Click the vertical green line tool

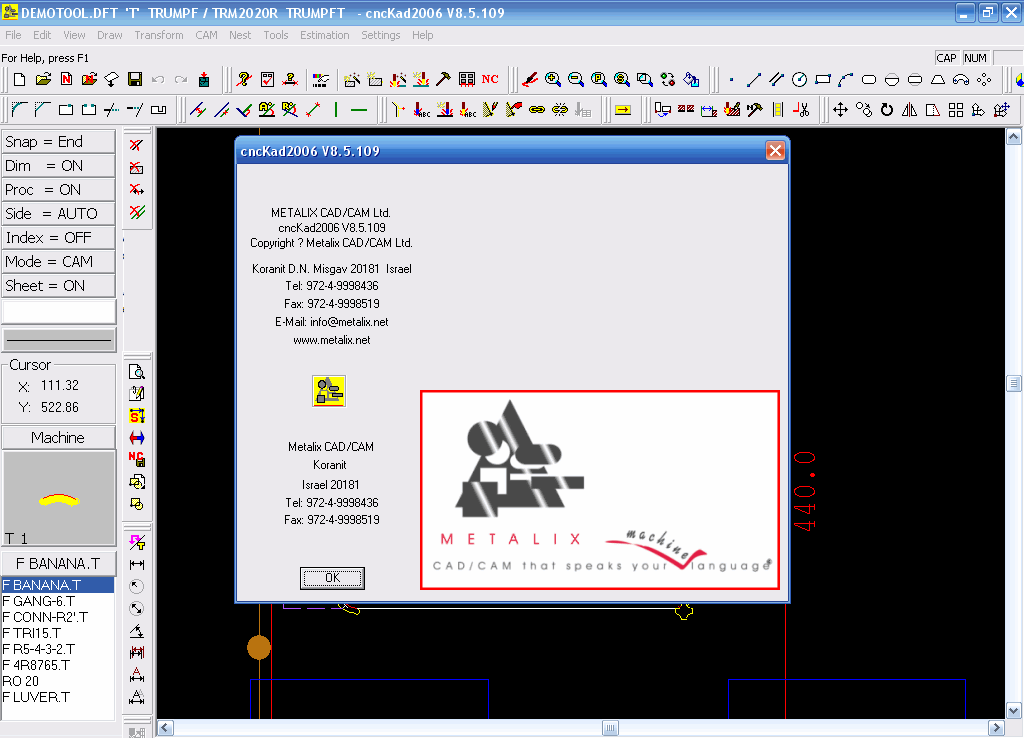point(336,110)
